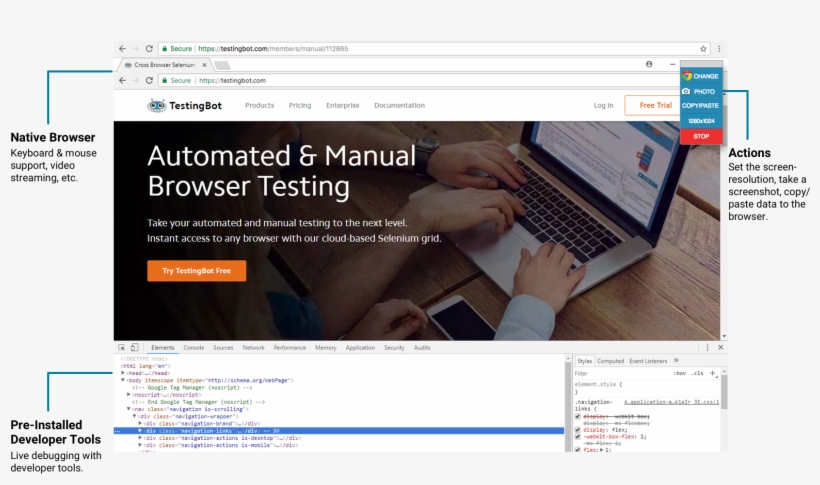Close the DevTools panel

(721, 347)
